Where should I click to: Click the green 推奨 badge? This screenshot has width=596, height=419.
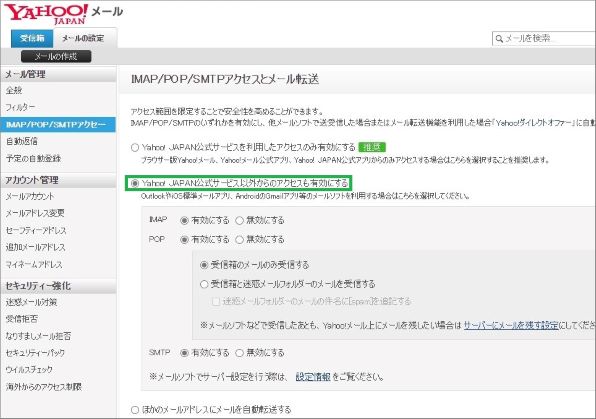[372, 147]
